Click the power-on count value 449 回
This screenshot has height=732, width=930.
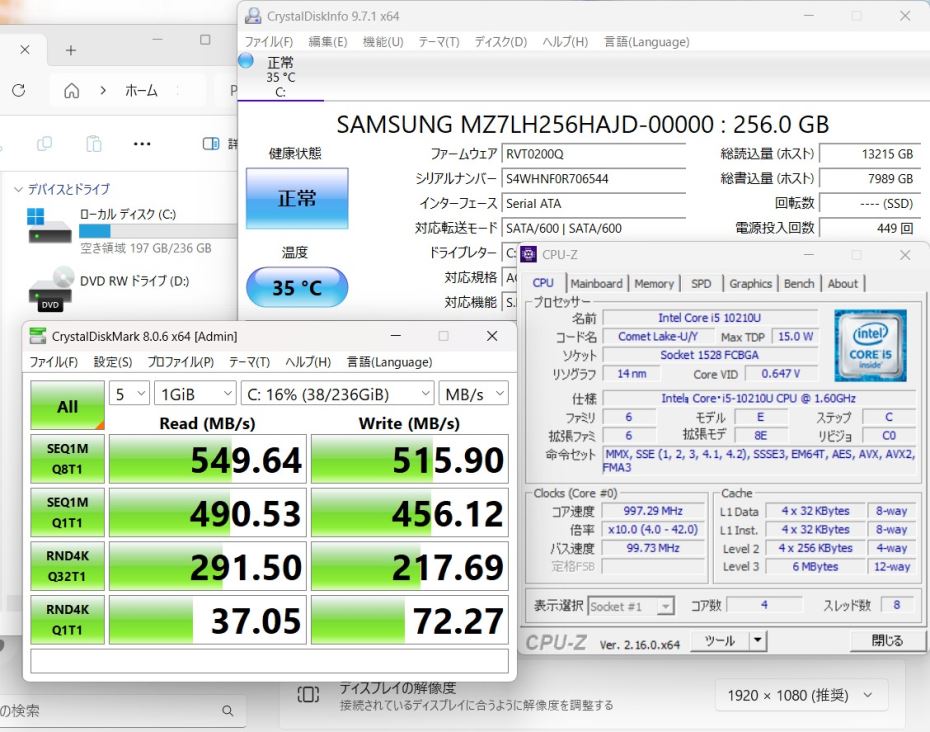tap(870, 228)
